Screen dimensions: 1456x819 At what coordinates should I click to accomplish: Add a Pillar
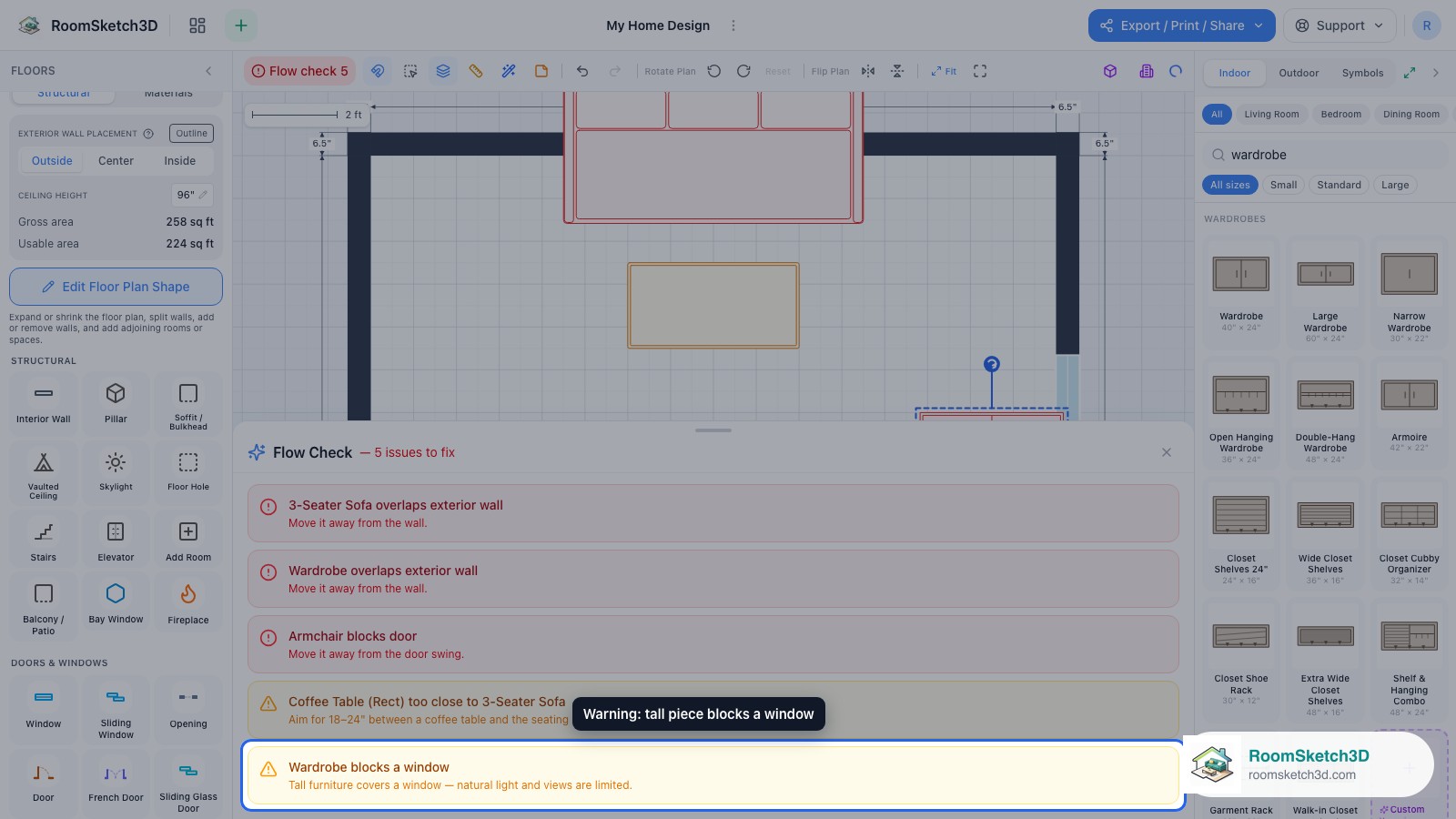coord(116,404)
